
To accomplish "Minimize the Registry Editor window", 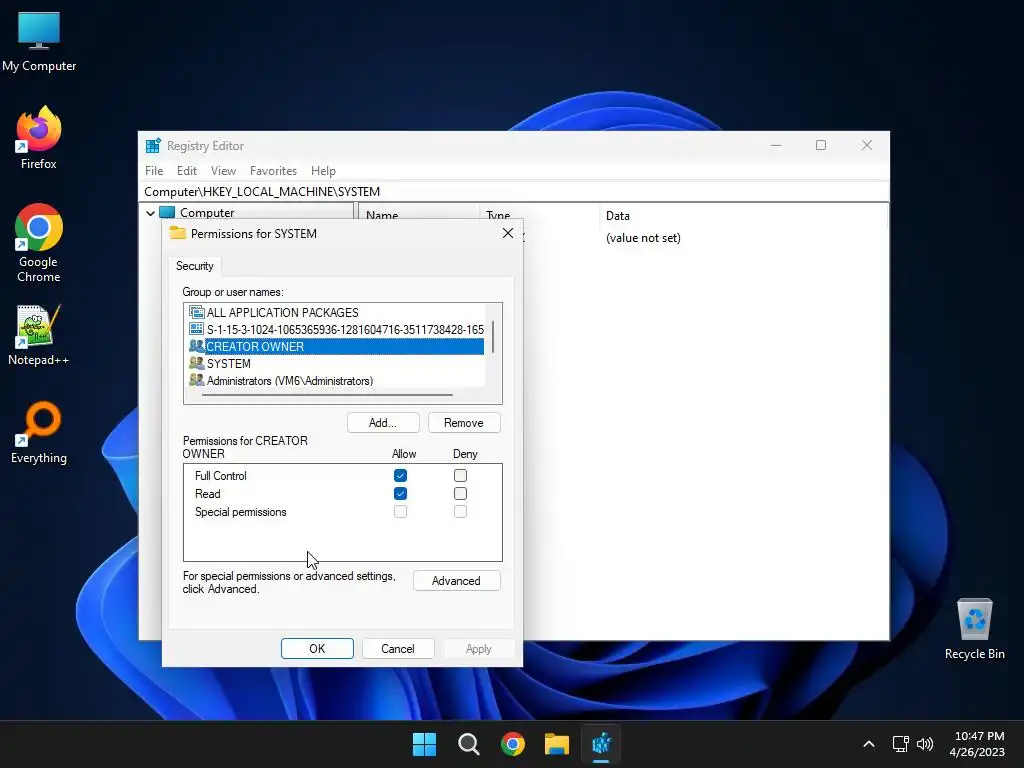I will pos(776,145).
